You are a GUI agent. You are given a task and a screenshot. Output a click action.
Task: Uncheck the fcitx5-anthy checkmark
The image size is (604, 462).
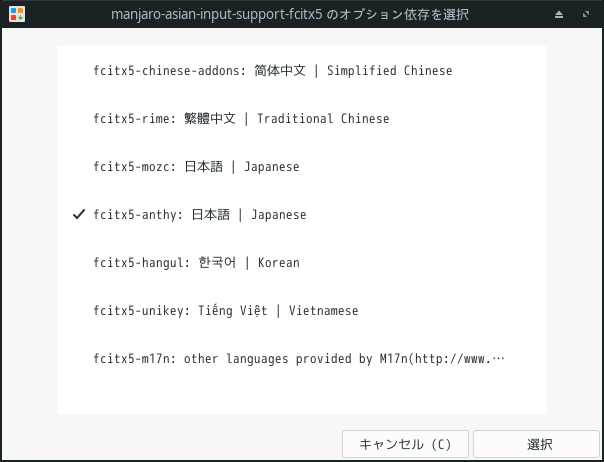[79, 214]
